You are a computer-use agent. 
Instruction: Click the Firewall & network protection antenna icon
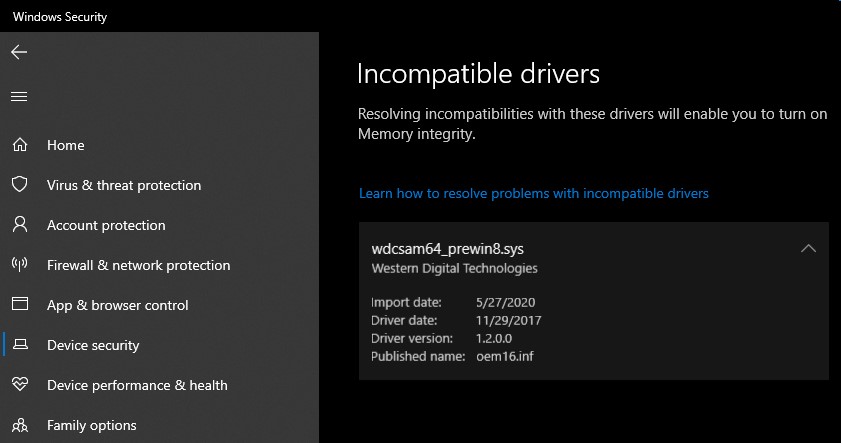point(19,265)
